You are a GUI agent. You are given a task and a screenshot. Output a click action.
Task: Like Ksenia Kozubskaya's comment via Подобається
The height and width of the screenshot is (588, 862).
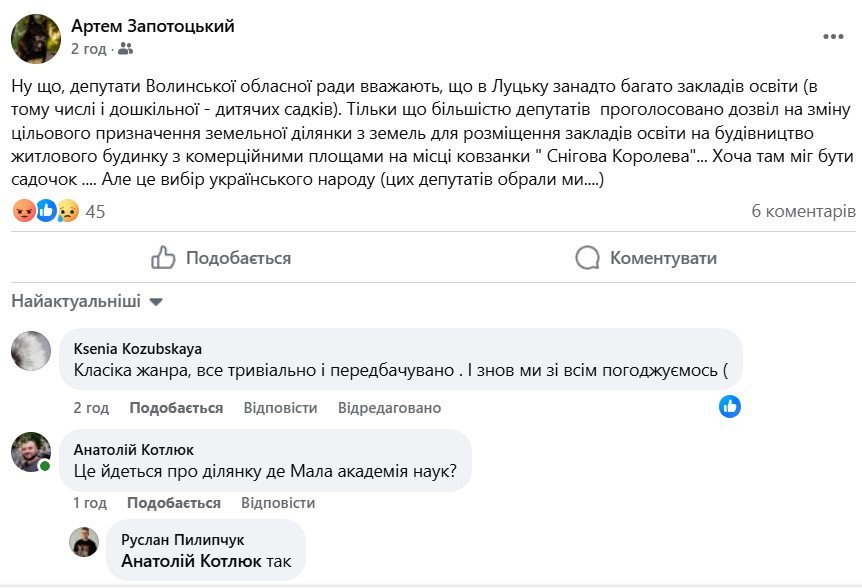tap(176, 408)
